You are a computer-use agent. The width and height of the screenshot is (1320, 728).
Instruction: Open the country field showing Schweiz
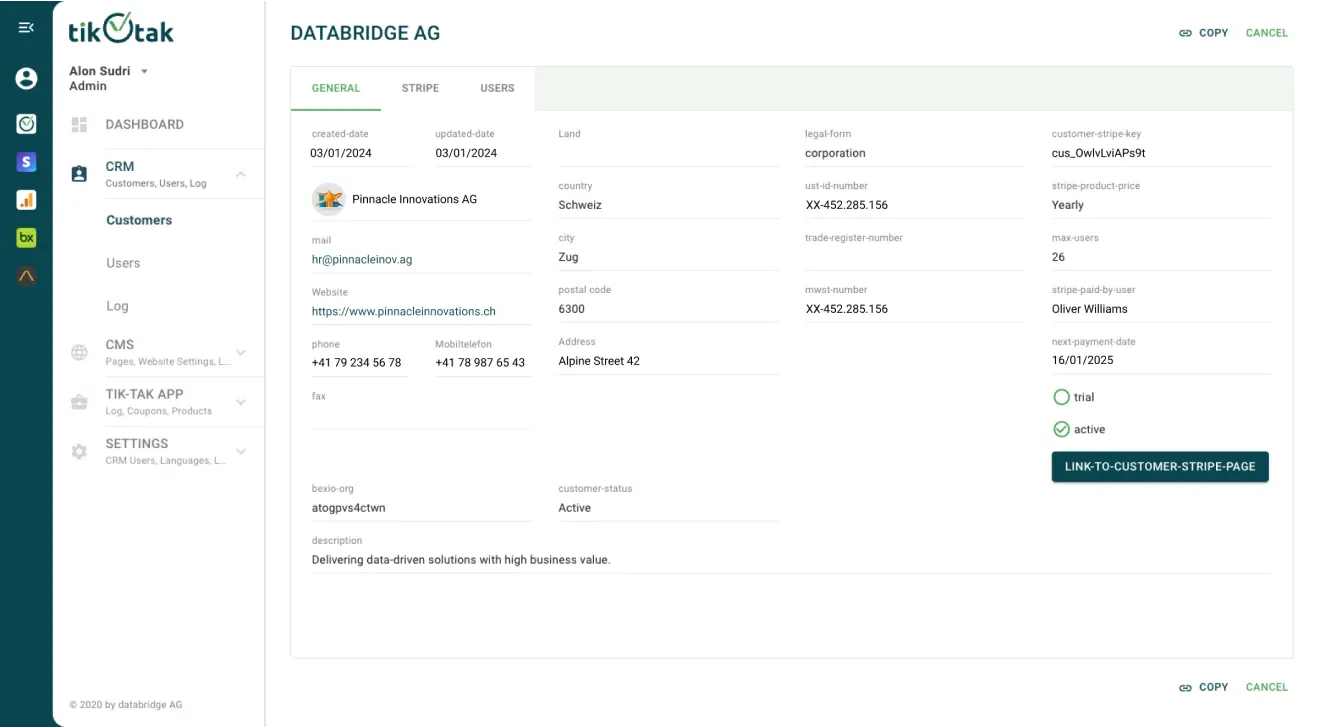tap(668, 198)
